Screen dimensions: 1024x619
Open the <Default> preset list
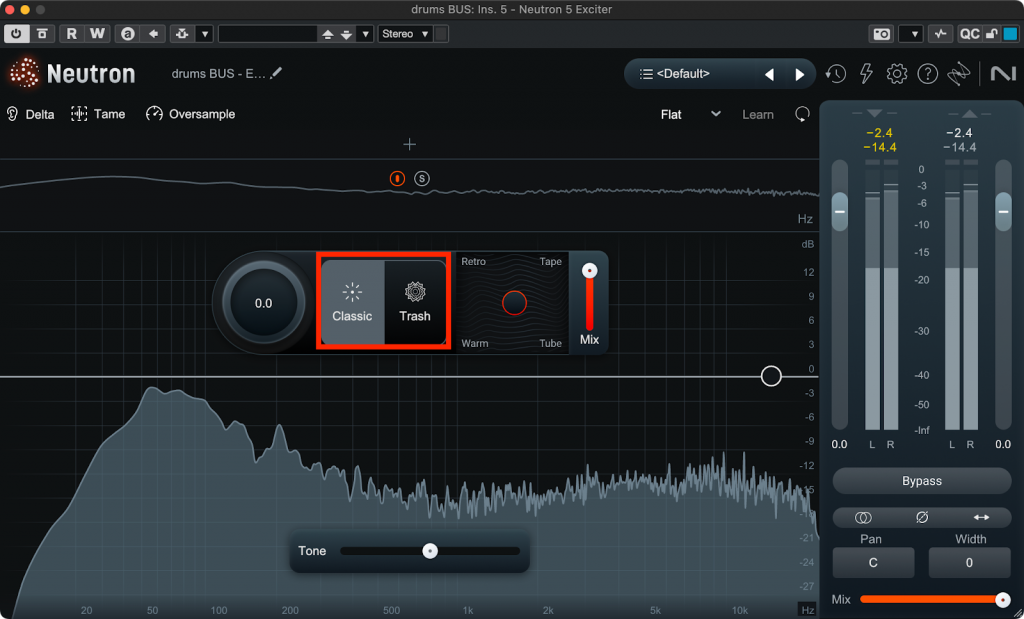690,74
